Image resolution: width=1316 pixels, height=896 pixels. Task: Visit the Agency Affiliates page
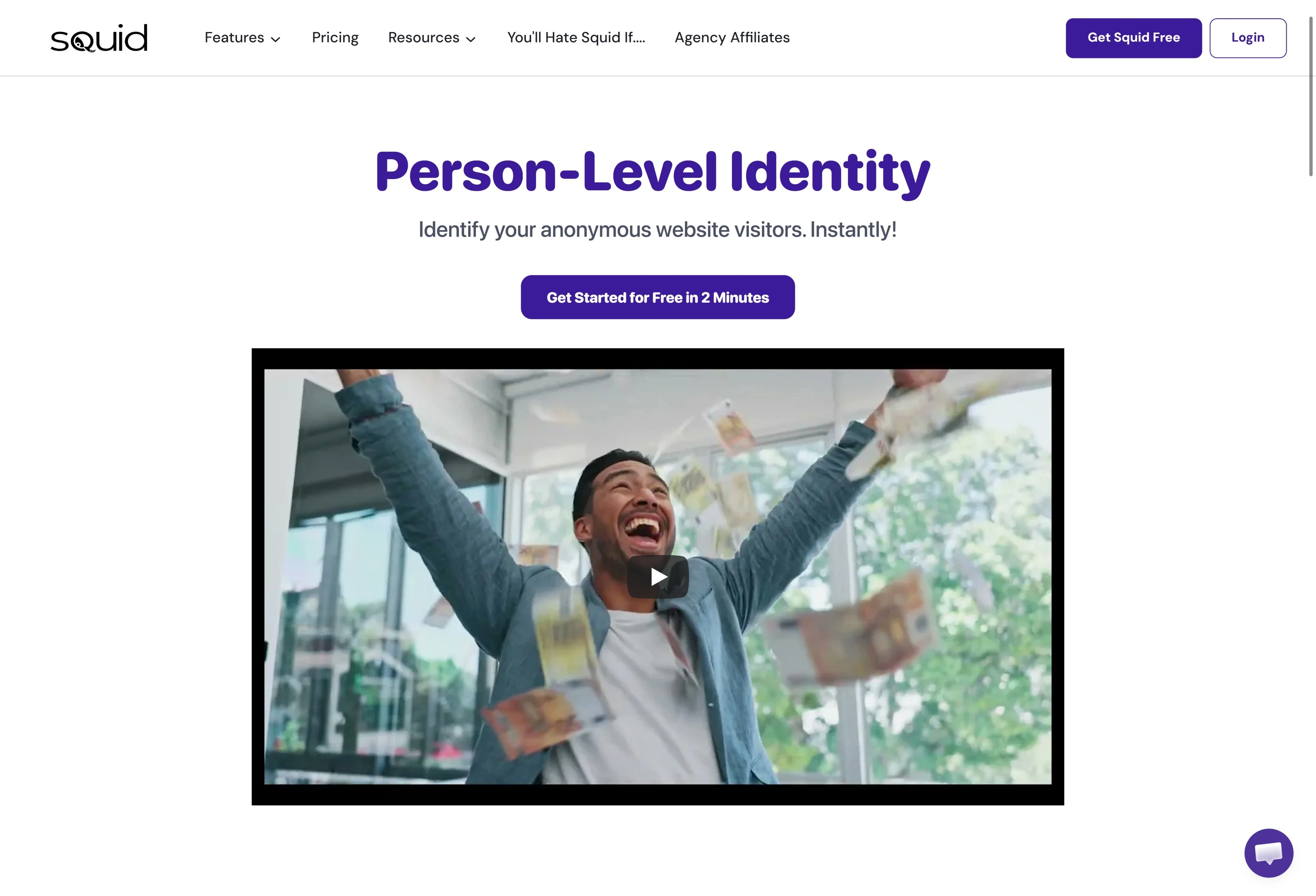tap(732, 37)
